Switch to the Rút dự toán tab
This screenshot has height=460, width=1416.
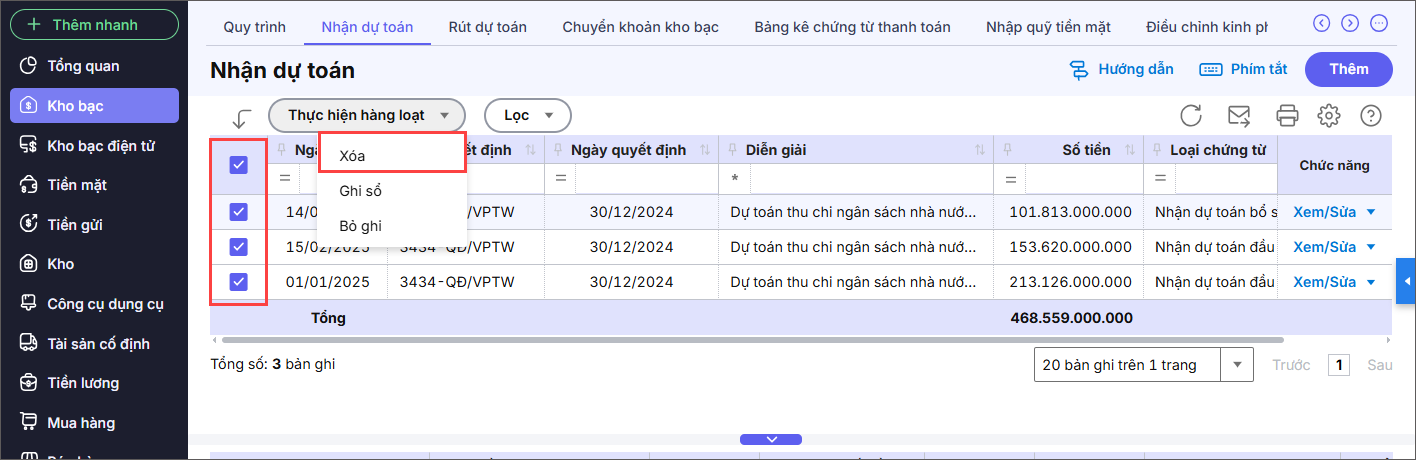pyautogui.click(x=487, y=27)
